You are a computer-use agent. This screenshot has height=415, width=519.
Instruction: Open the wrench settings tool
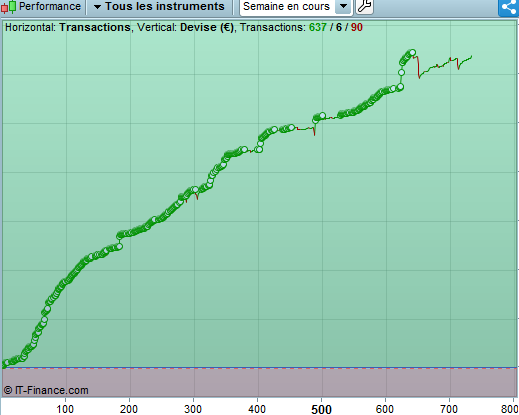point(365,7)
